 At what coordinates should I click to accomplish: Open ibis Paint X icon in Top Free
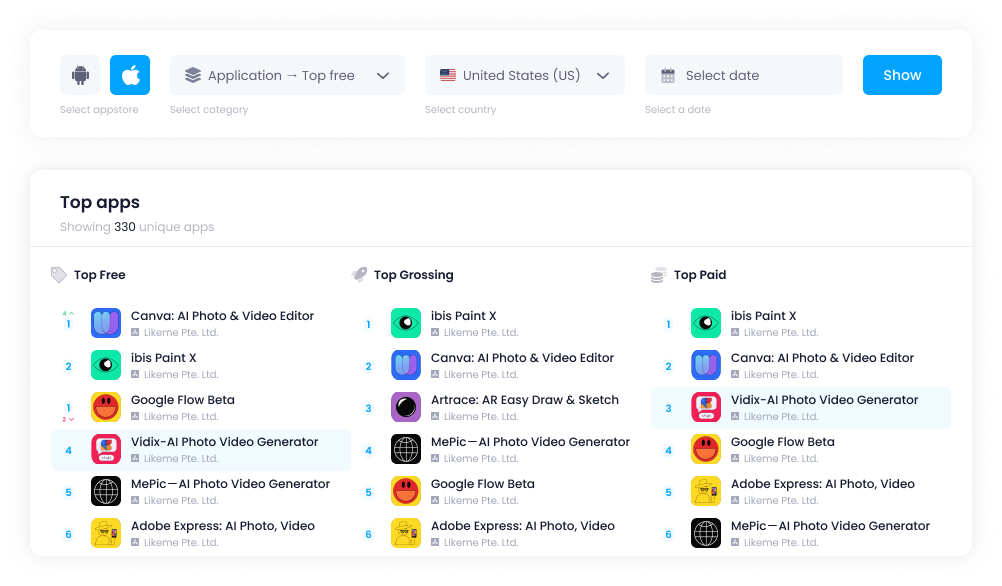click(106, 365)
